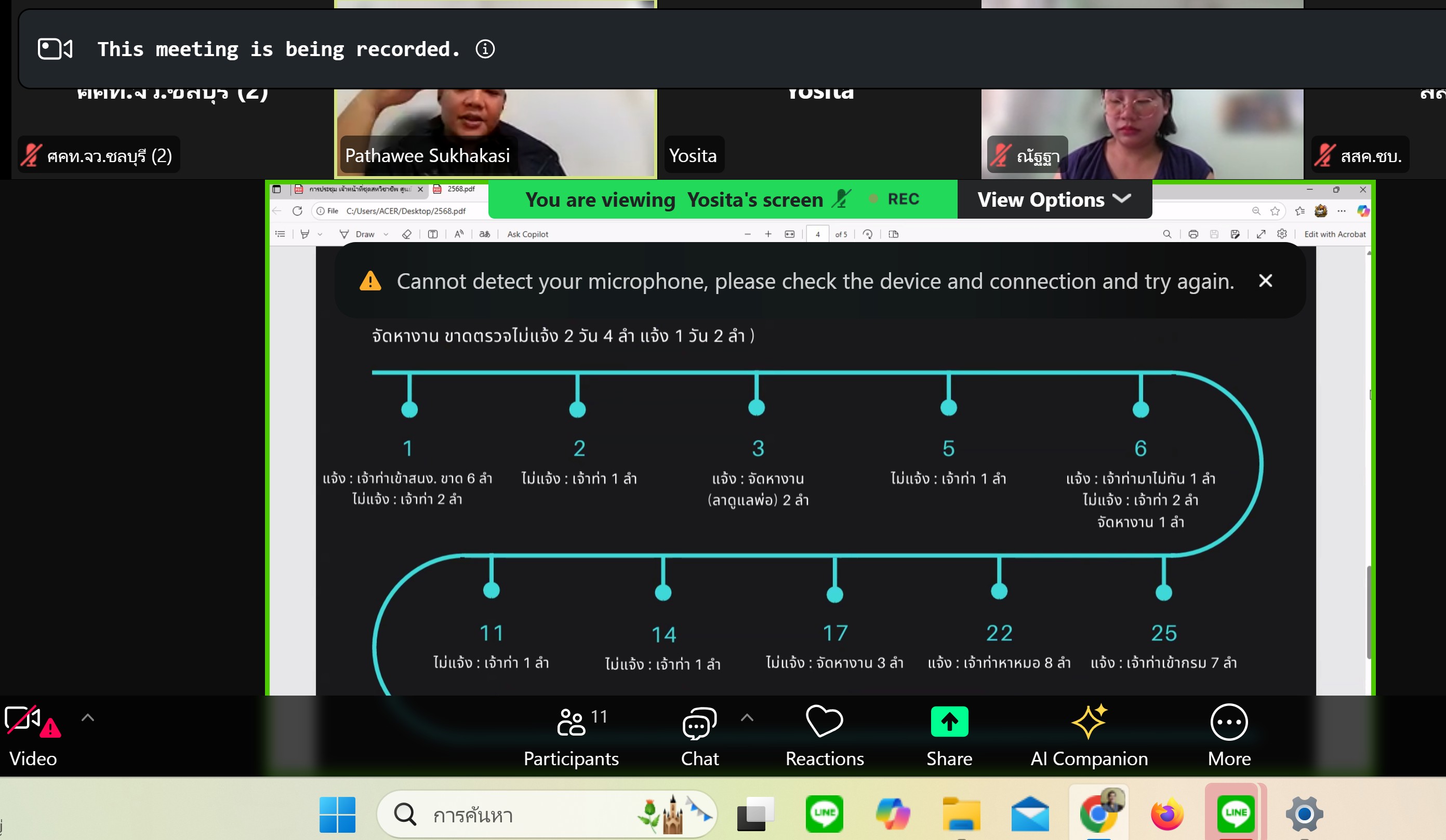This screenshot has width=1446, height=840.
Task: Expand the Draw tool options arrow
Action: (386, 234)
